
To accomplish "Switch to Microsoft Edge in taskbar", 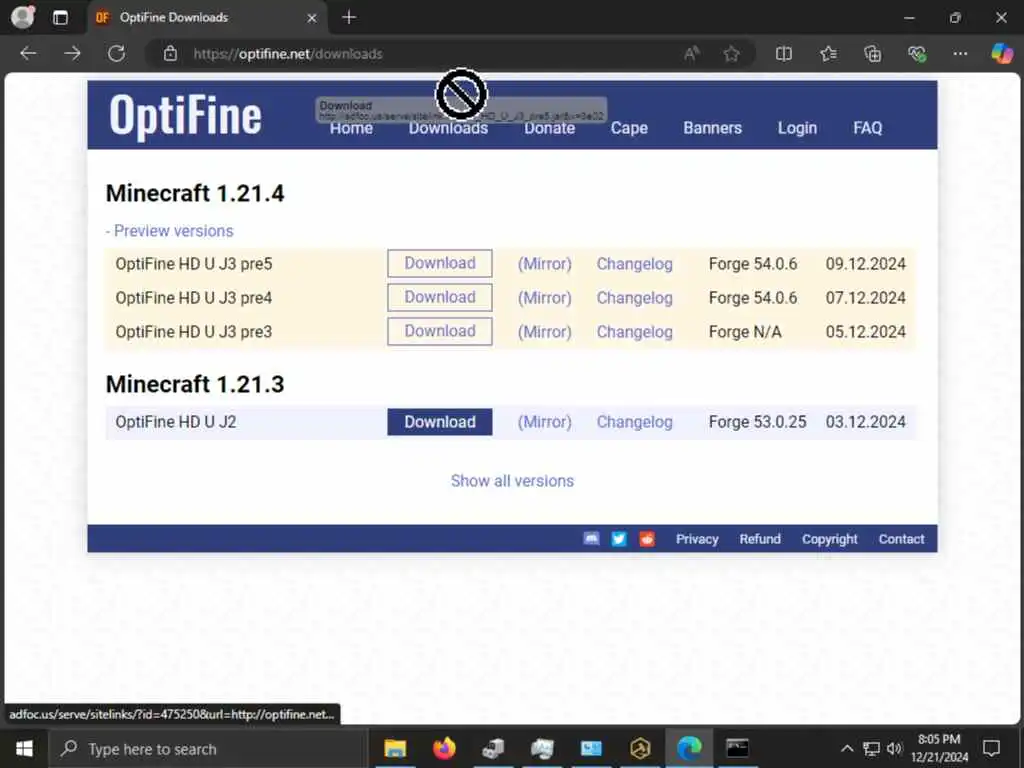I will pos(689,748).
